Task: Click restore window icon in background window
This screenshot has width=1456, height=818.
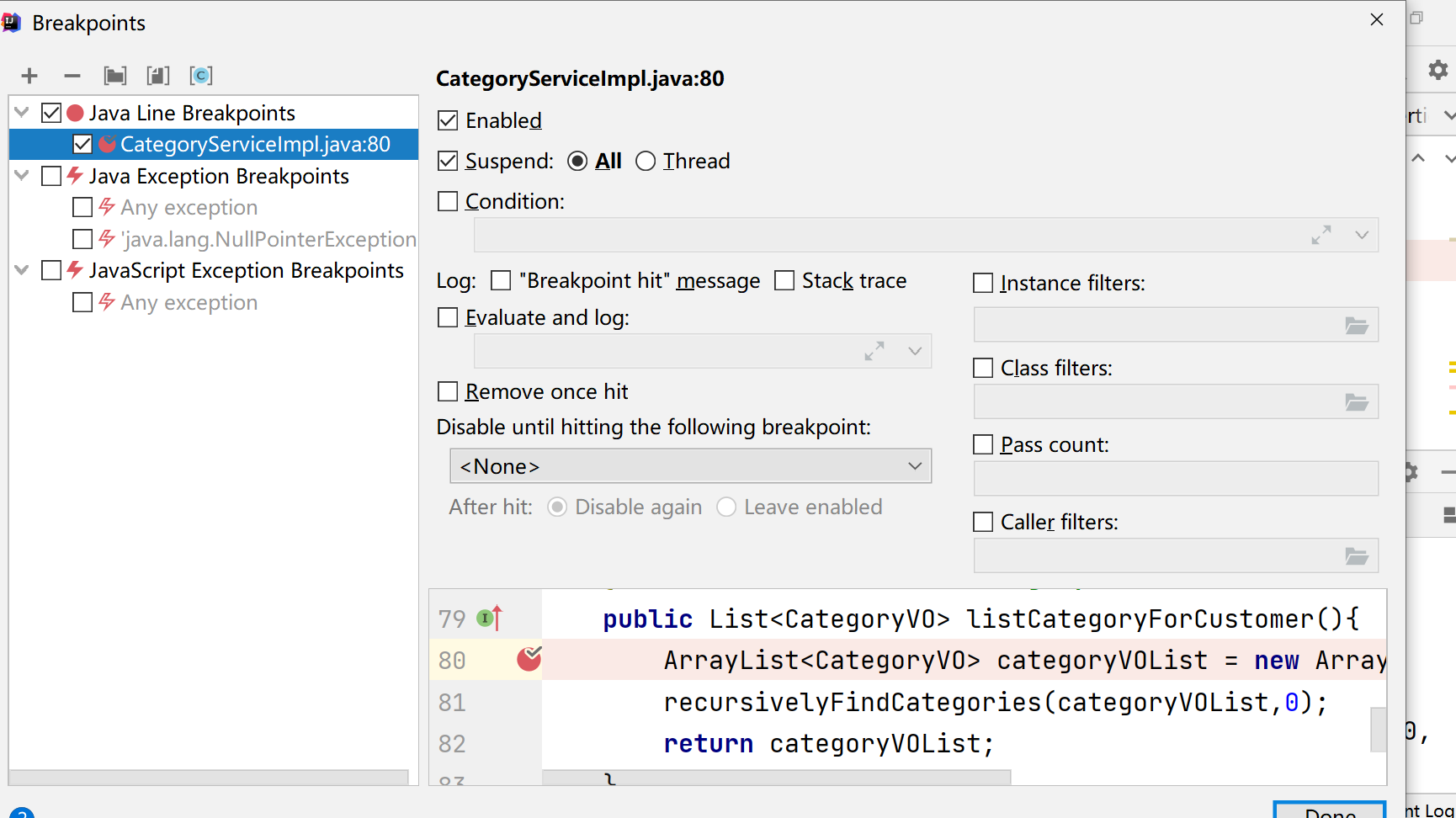Action: click(1416, 18)
